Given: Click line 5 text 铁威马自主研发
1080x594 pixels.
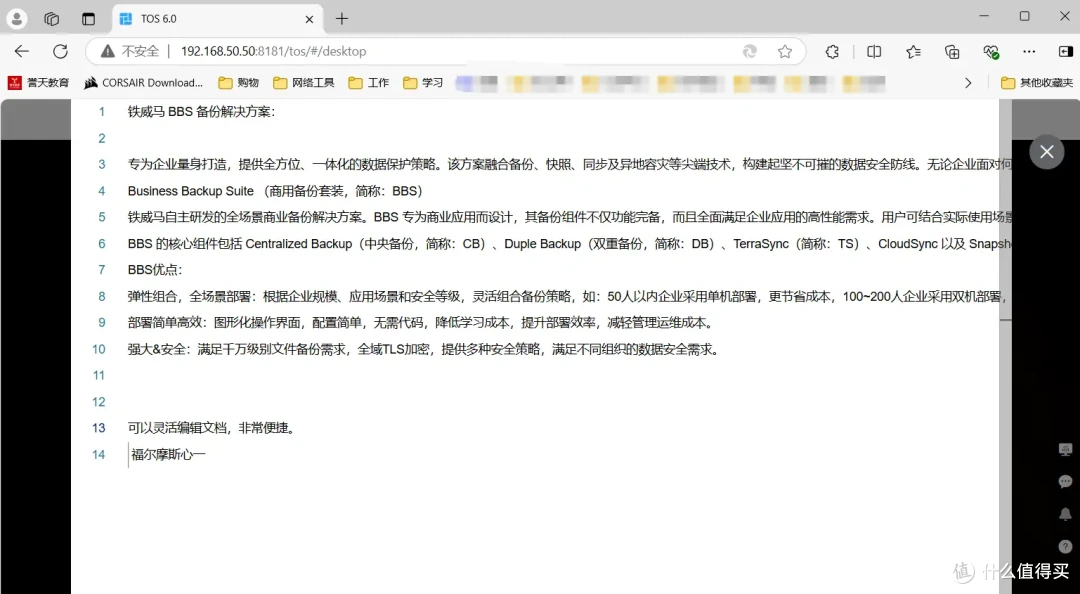Looking at the screenshot, I should tap(170, 217).
